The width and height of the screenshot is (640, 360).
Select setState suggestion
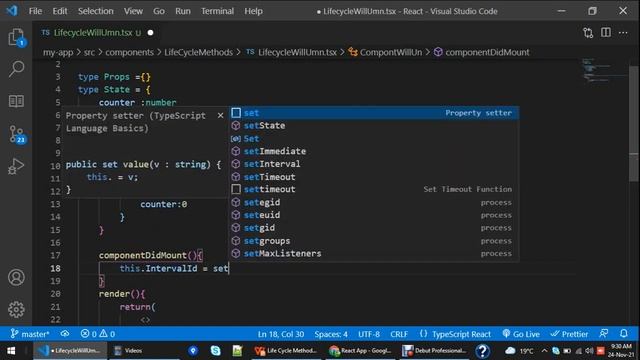click(x=374, y=125)
